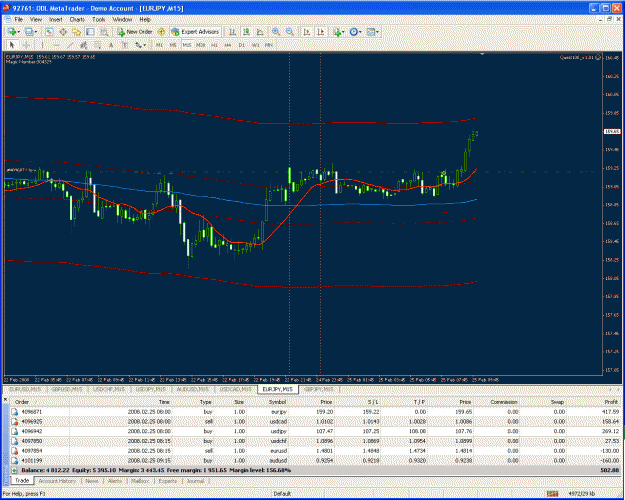This screenshot has width=625, height=500.
Task: Open the Help menu
Action: pos(145,19)
